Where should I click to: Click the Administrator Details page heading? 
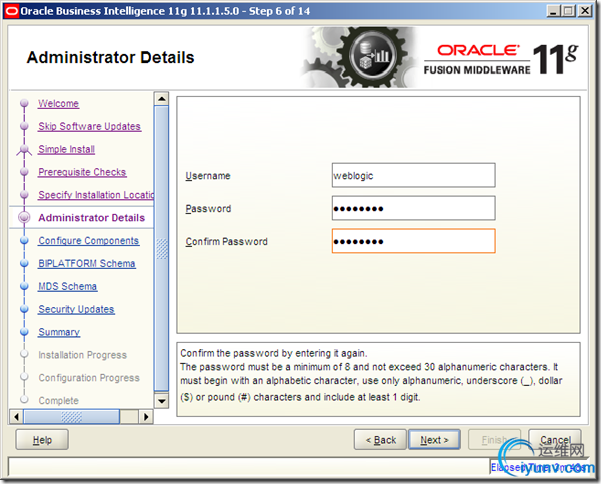pyautogui.click(x=110, y=57)
